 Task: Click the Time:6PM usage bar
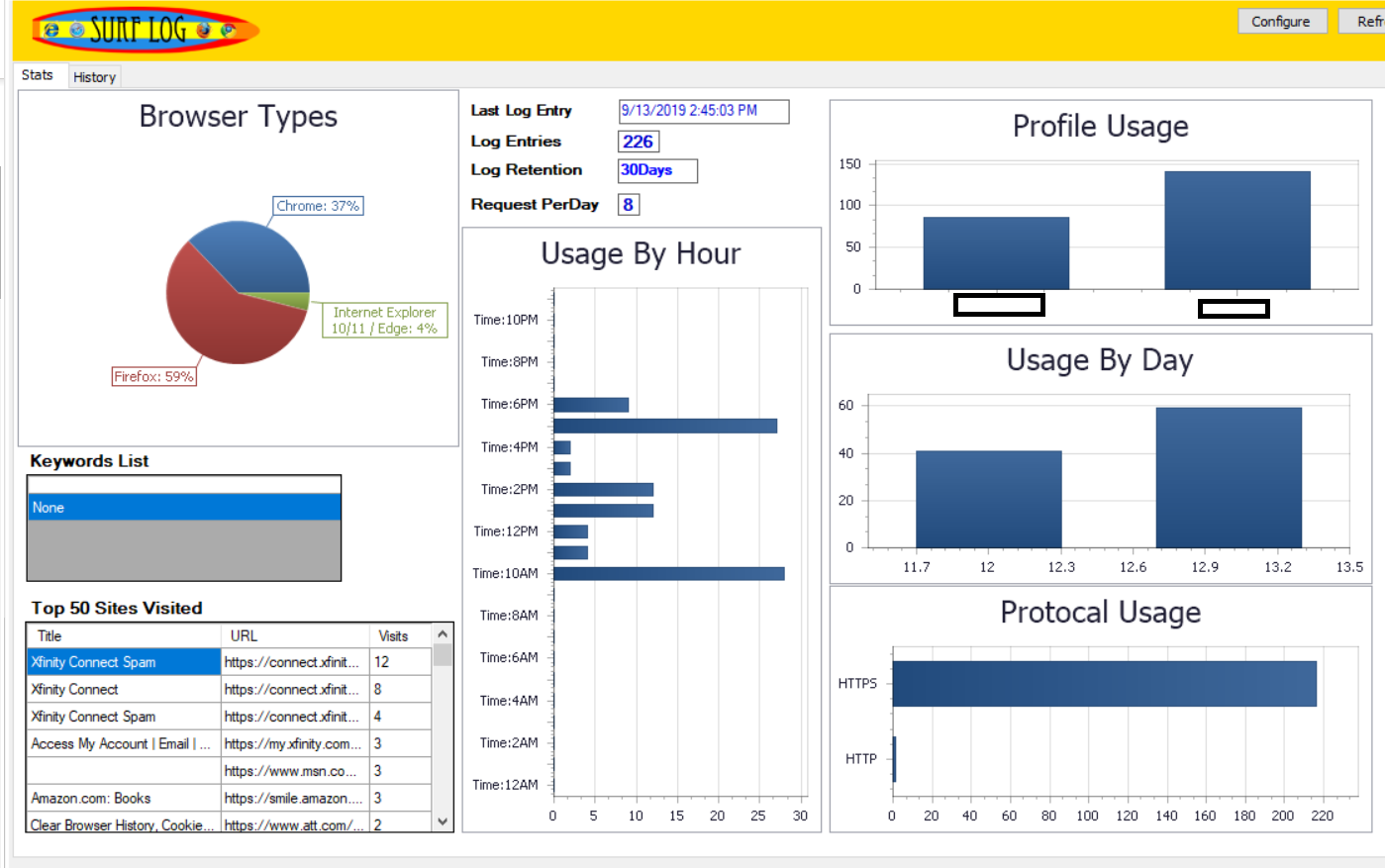coord(591,404)
